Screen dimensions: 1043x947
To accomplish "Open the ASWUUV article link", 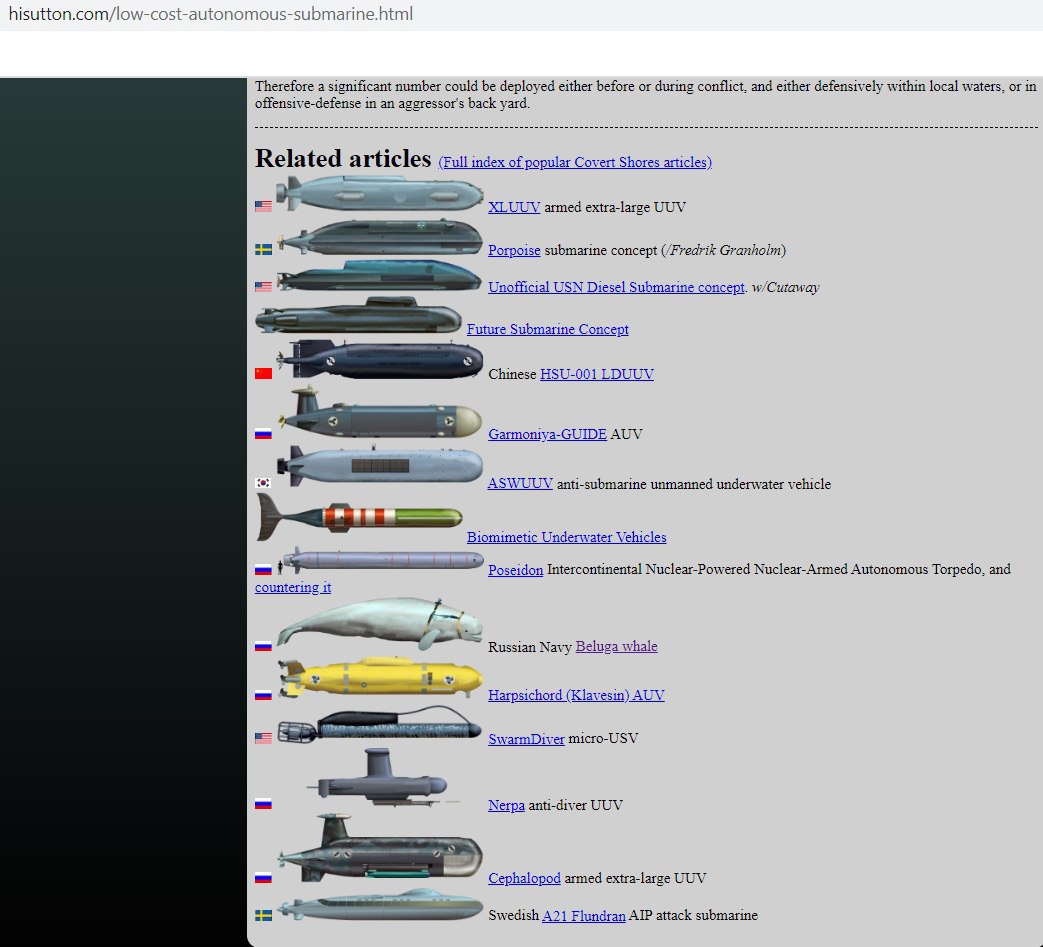I will [520, 484].
